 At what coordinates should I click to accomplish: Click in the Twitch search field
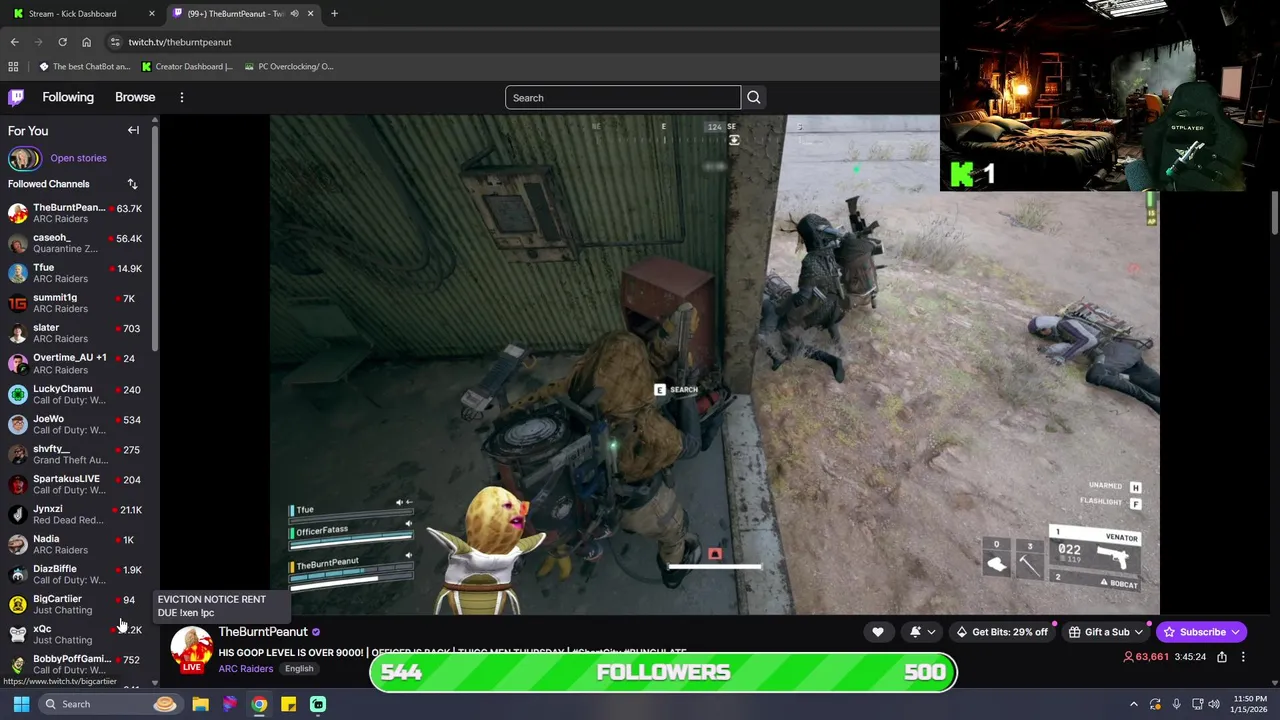(622, 97)
